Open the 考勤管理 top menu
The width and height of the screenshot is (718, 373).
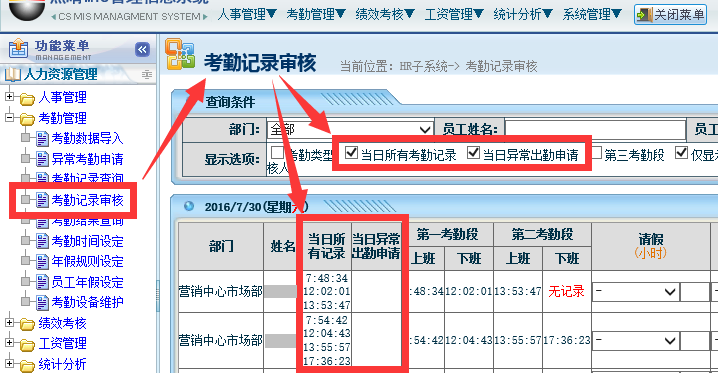pos(315,14)
